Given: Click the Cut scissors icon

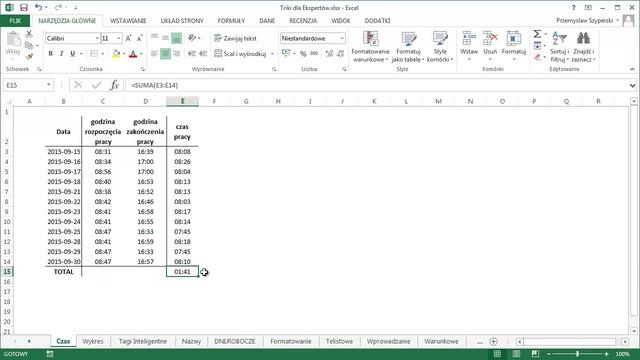Looking at the screenshot, I should click(29, 35).
